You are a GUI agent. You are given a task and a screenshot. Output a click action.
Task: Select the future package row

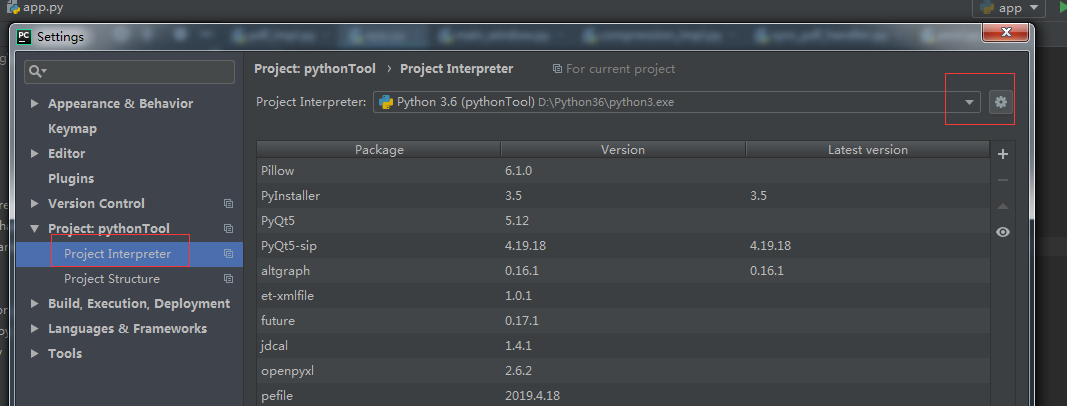(623, 320)
